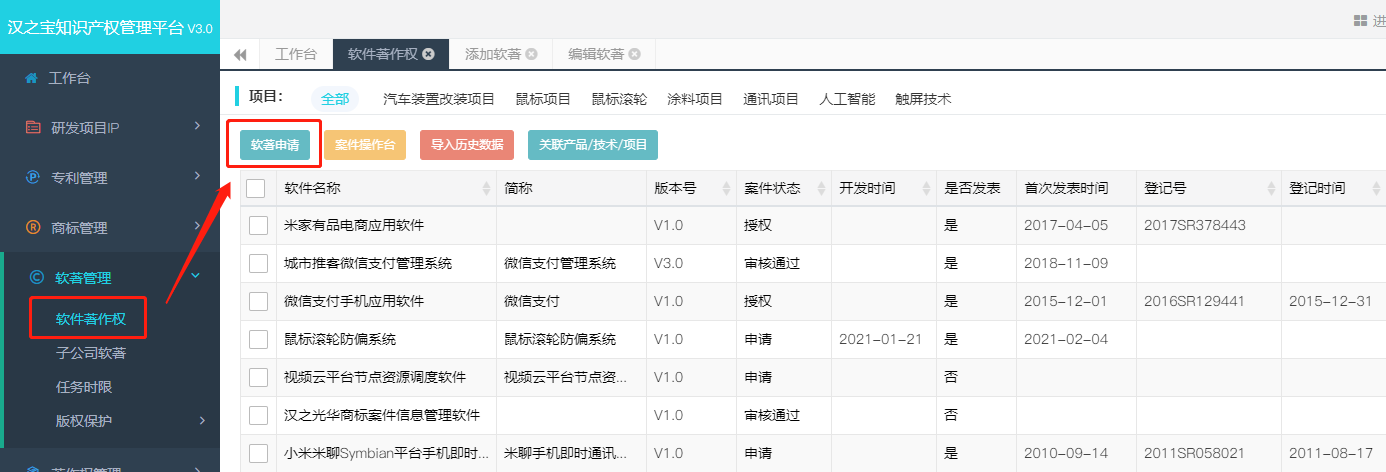Image resolution: width=1386 pixels, height=472 pixels.
Task: Check the box for 微信支付手机应用软件 row
Action: coord(258,301)
